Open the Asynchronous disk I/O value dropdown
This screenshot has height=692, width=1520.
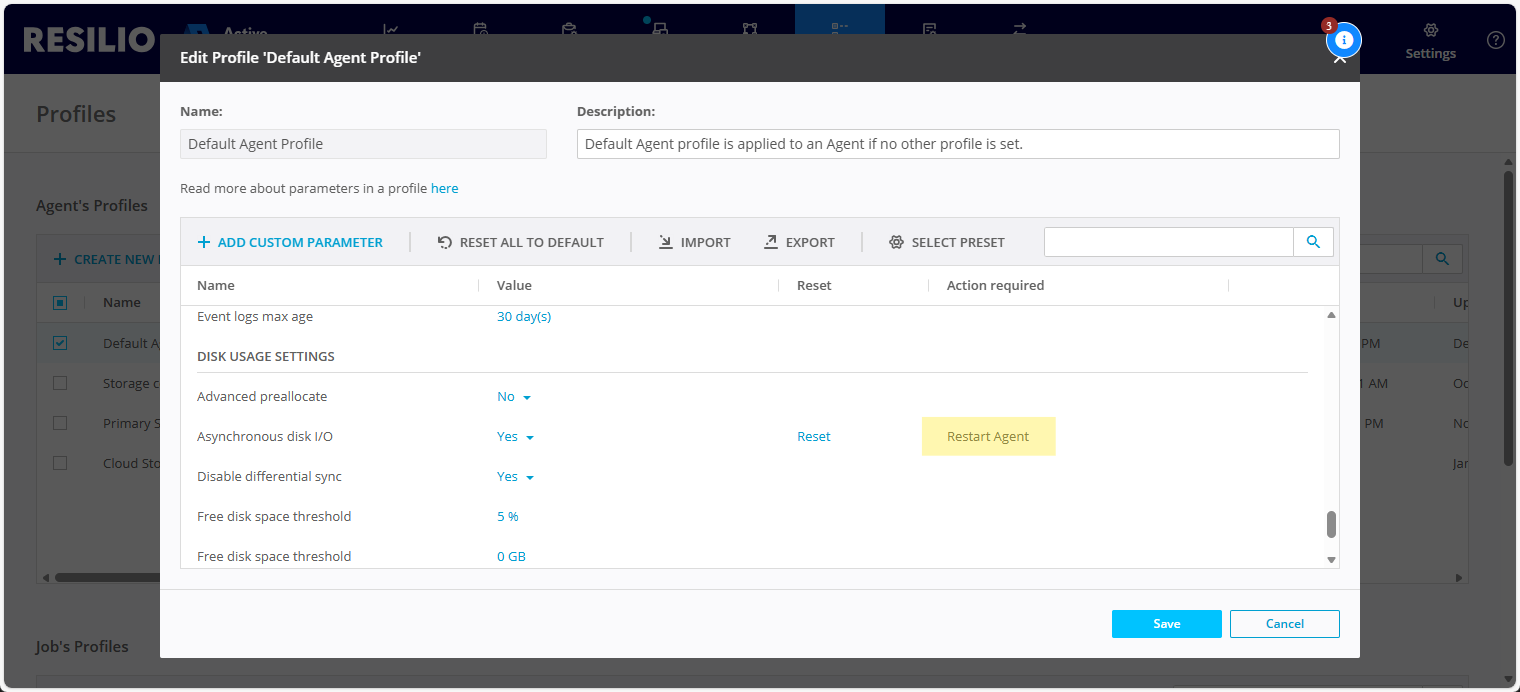pos(516,437)
